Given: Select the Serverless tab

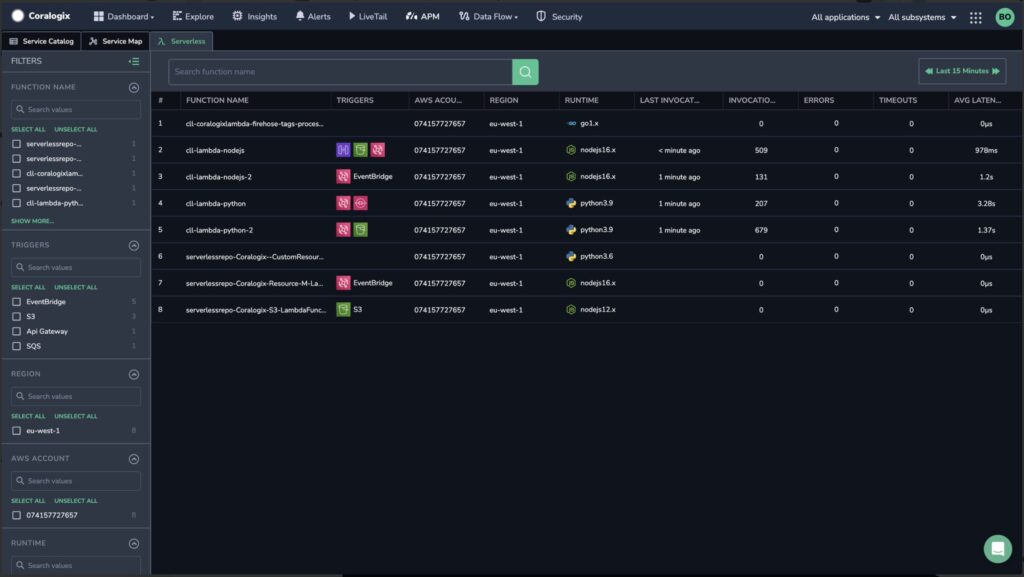Looking at the screenshot, I should coord(182,41).
